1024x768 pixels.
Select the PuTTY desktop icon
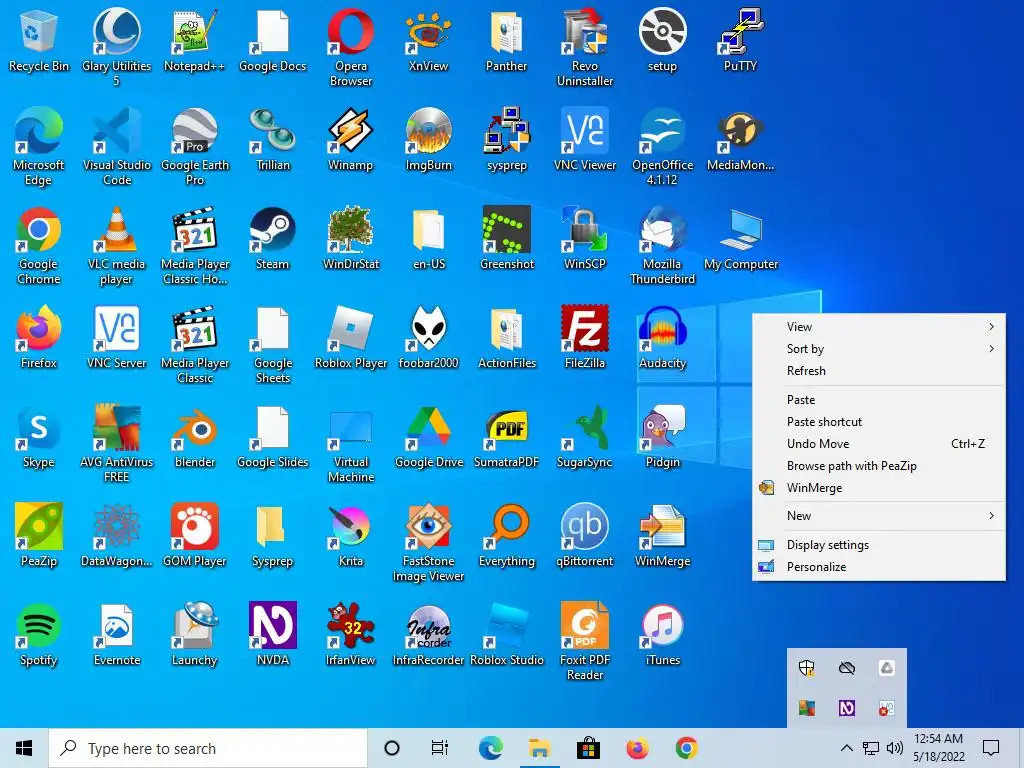tap(740, 40)
